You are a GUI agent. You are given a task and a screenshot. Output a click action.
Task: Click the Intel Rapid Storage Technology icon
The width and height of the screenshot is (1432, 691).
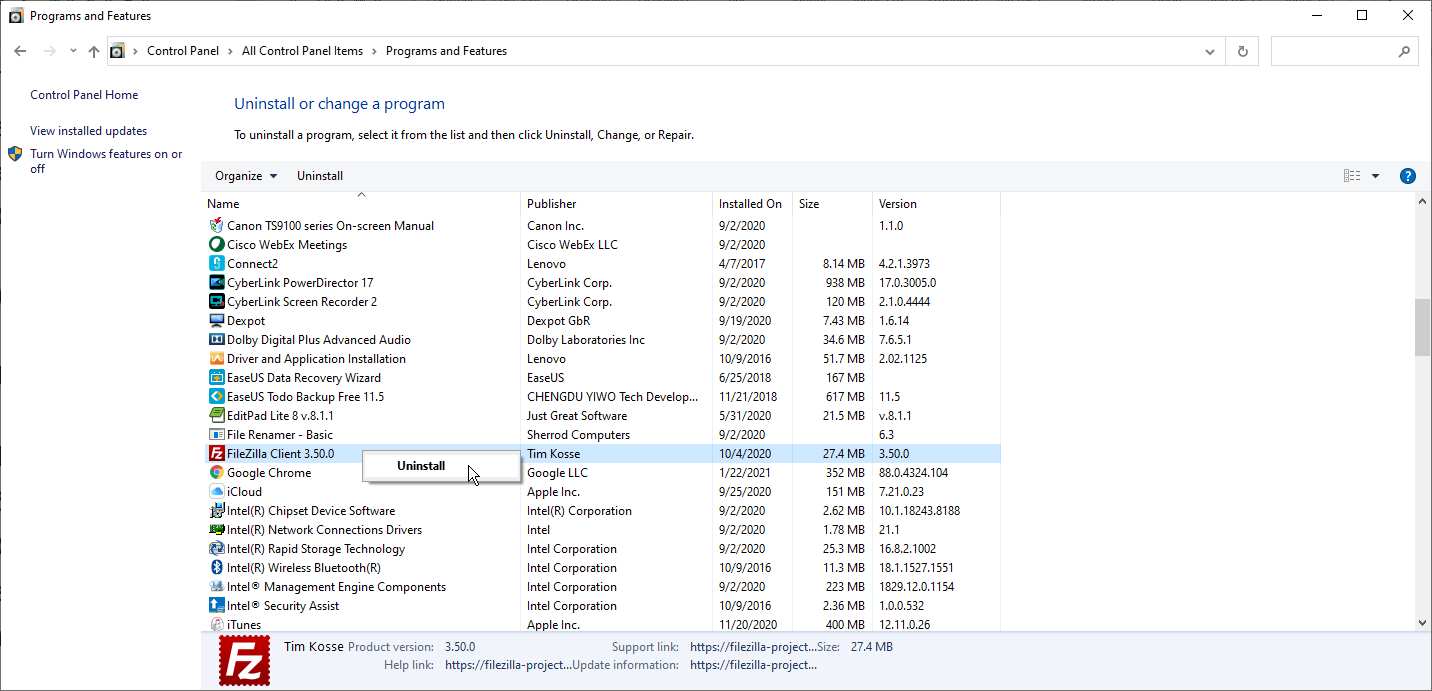216,549
